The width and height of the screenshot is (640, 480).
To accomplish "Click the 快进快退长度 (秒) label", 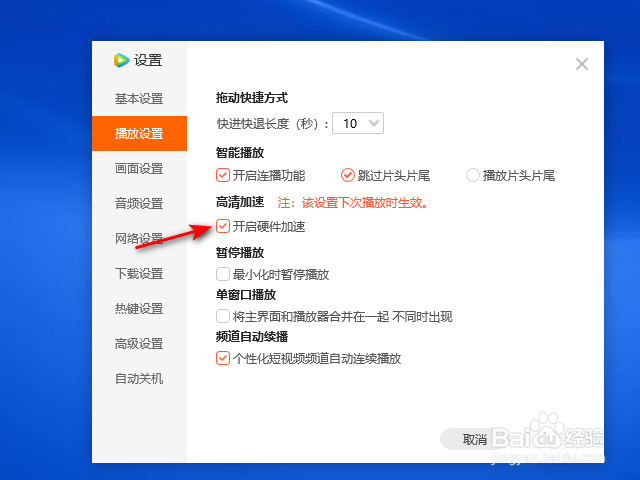I will coord(273,123).
